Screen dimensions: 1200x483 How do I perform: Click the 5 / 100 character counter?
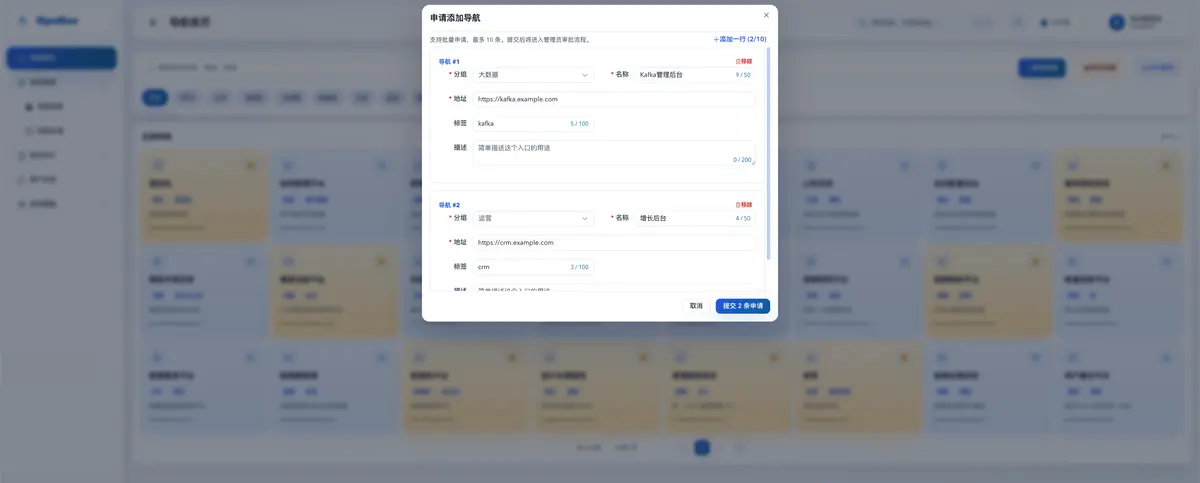(580, 124)
